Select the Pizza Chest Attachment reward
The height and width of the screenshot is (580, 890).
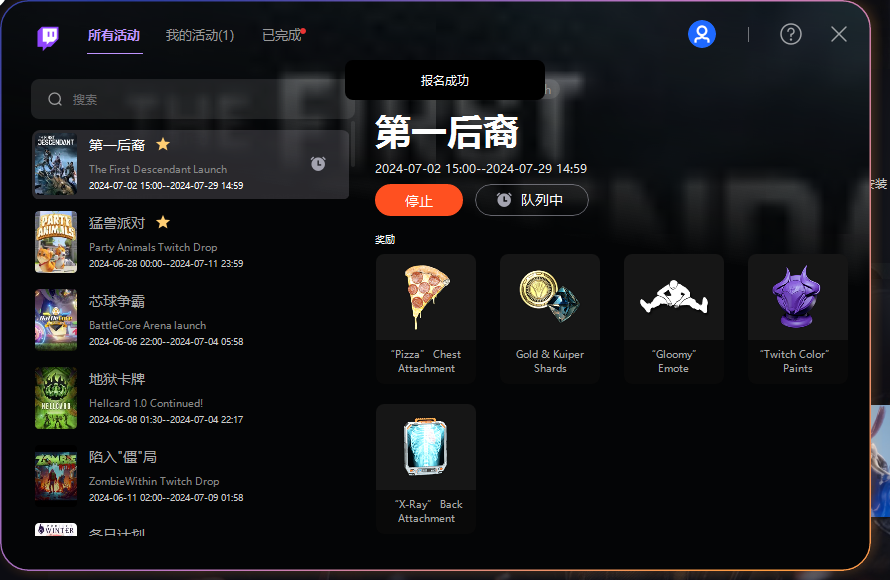pyautogui.click(x=426, y=318)
